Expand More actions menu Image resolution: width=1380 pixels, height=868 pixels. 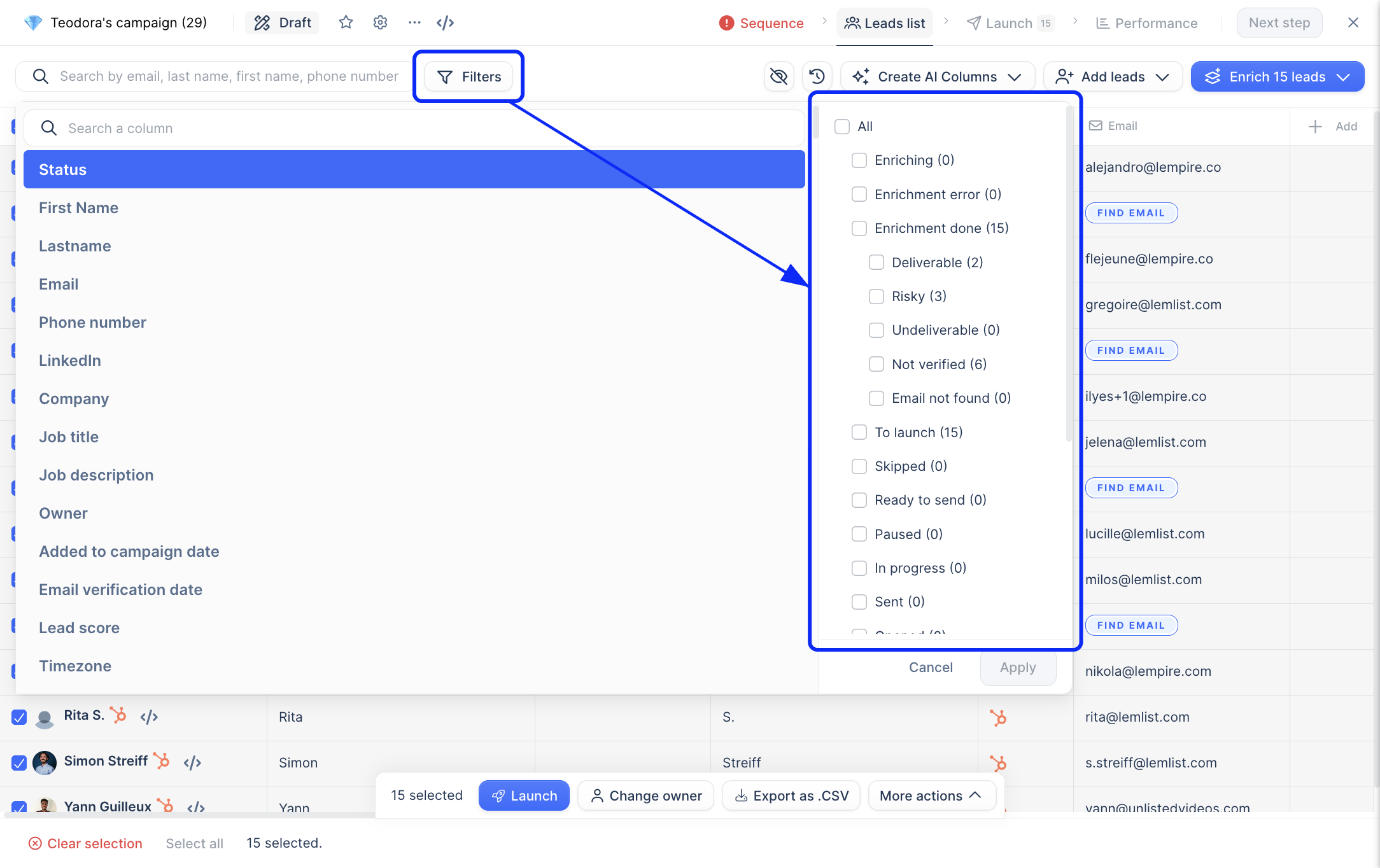coord(931,795)
